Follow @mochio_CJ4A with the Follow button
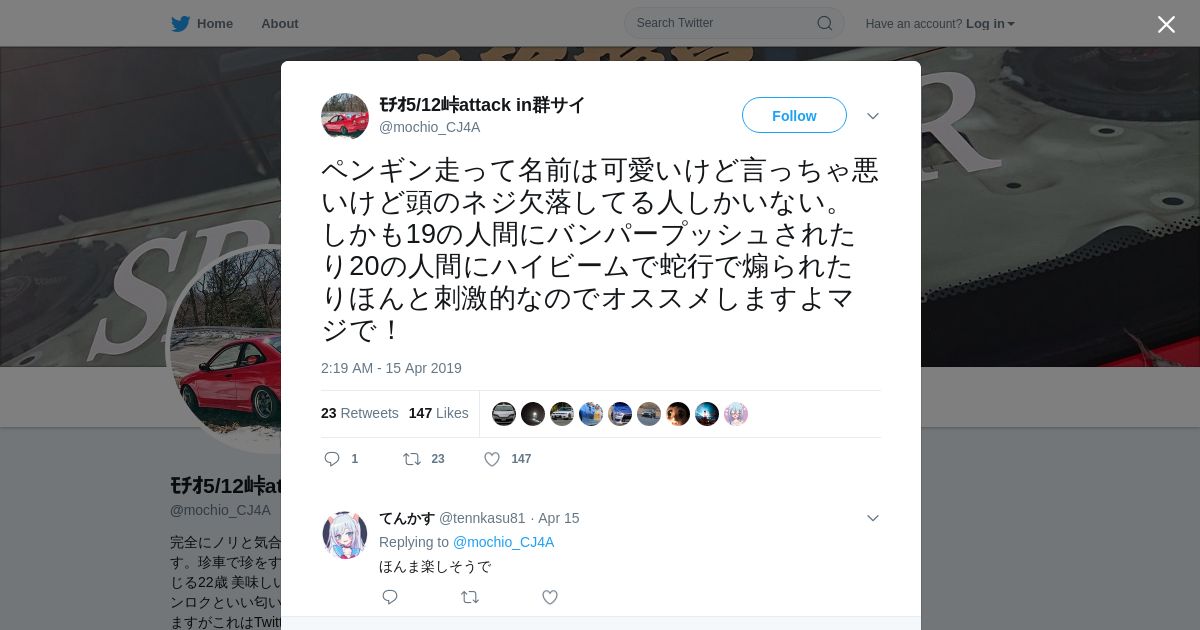The width and height of the screenshot is (1200, 630). pyautogui.click(x=794, y=115)
